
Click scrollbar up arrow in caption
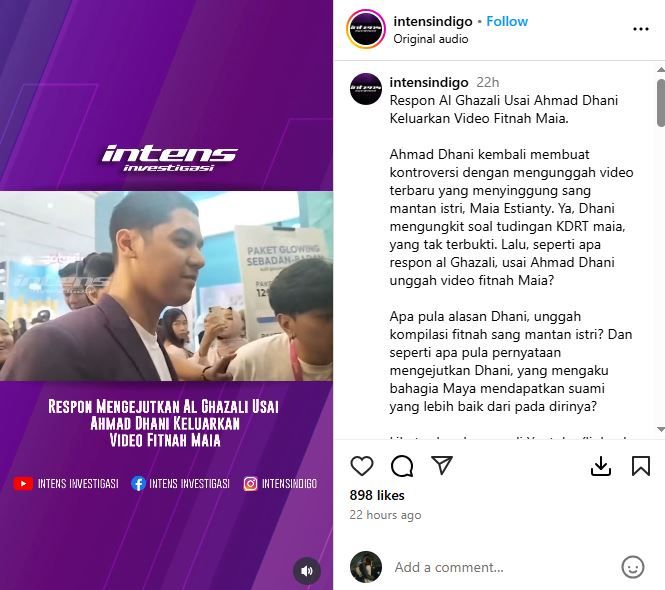tap(660, 70)
